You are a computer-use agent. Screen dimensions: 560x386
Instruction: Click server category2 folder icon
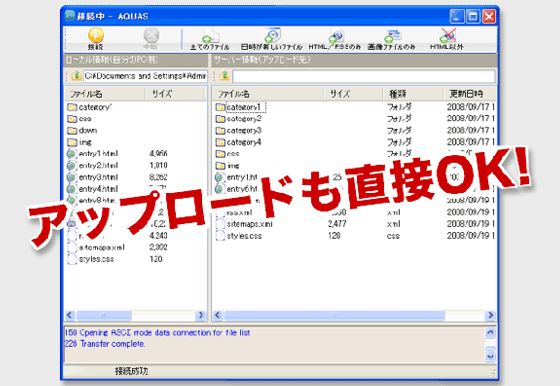220,119
